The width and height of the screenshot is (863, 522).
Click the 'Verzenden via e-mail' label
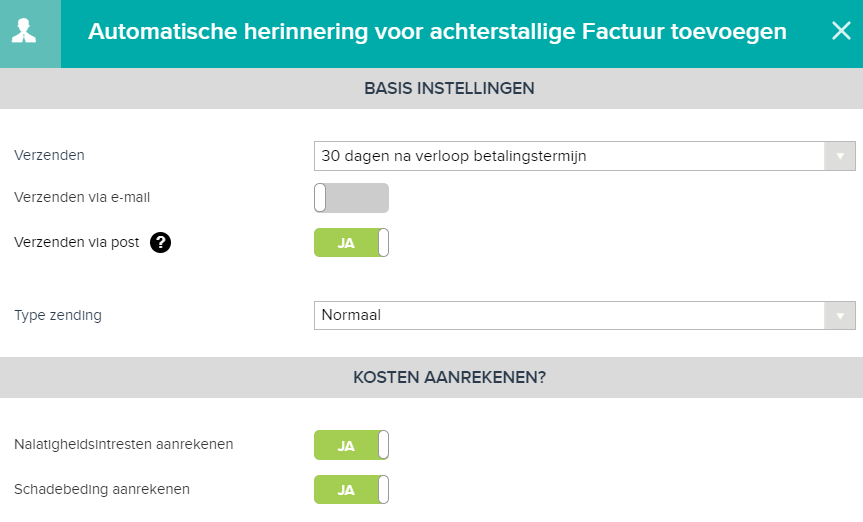tap(82, 197)
